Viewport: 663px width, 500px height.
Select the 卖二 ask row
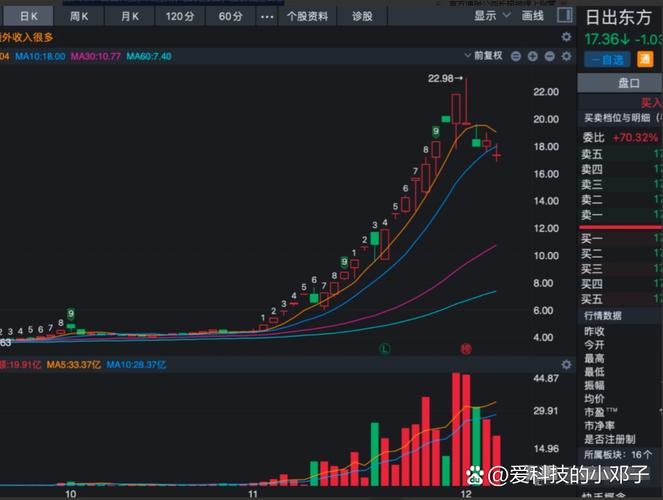point(620,199)
